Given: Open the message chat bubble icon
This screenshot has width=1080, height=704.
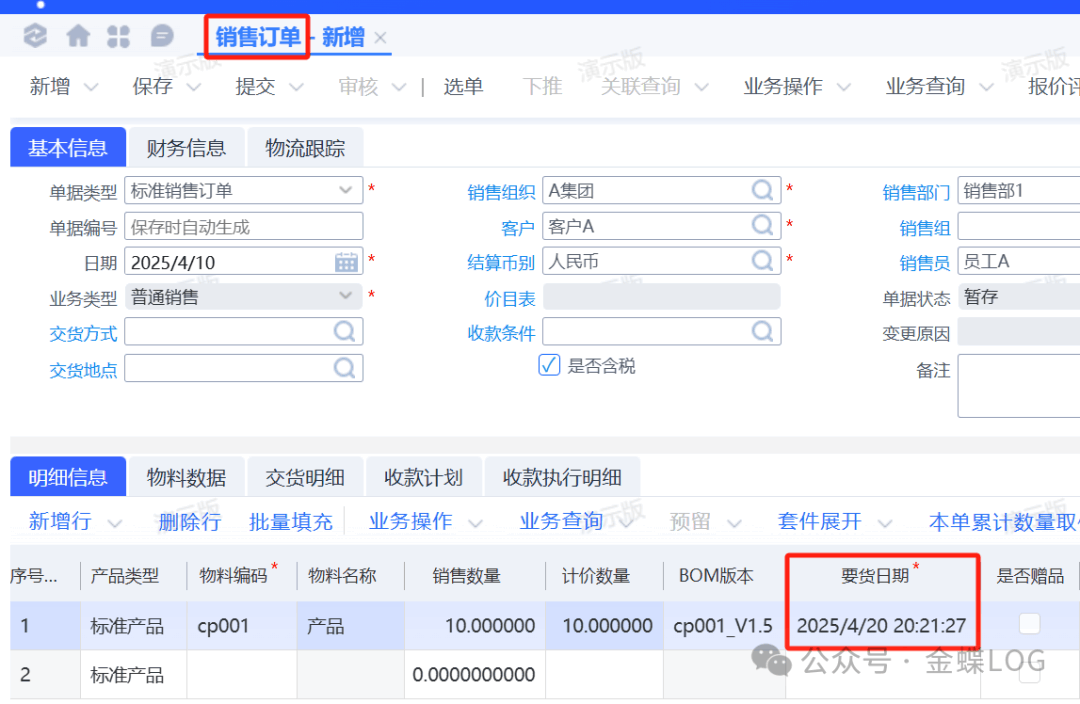Looking at the screenshot, I should pyautogui.click(x=162, y=37).
